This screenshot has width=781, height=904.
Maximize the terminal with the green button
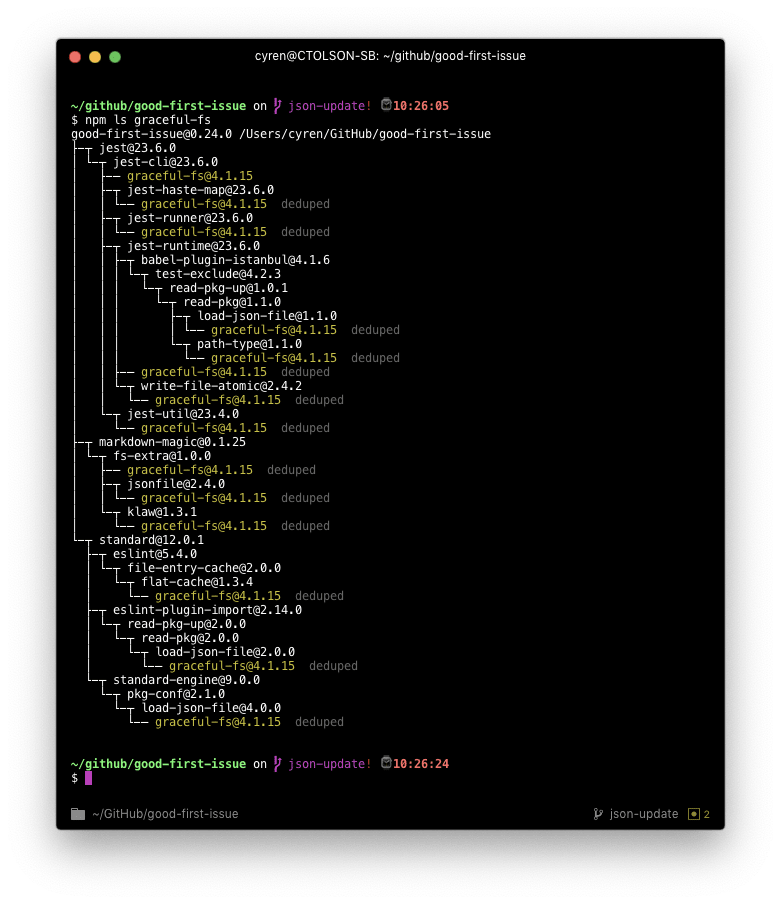click(115, 56)
